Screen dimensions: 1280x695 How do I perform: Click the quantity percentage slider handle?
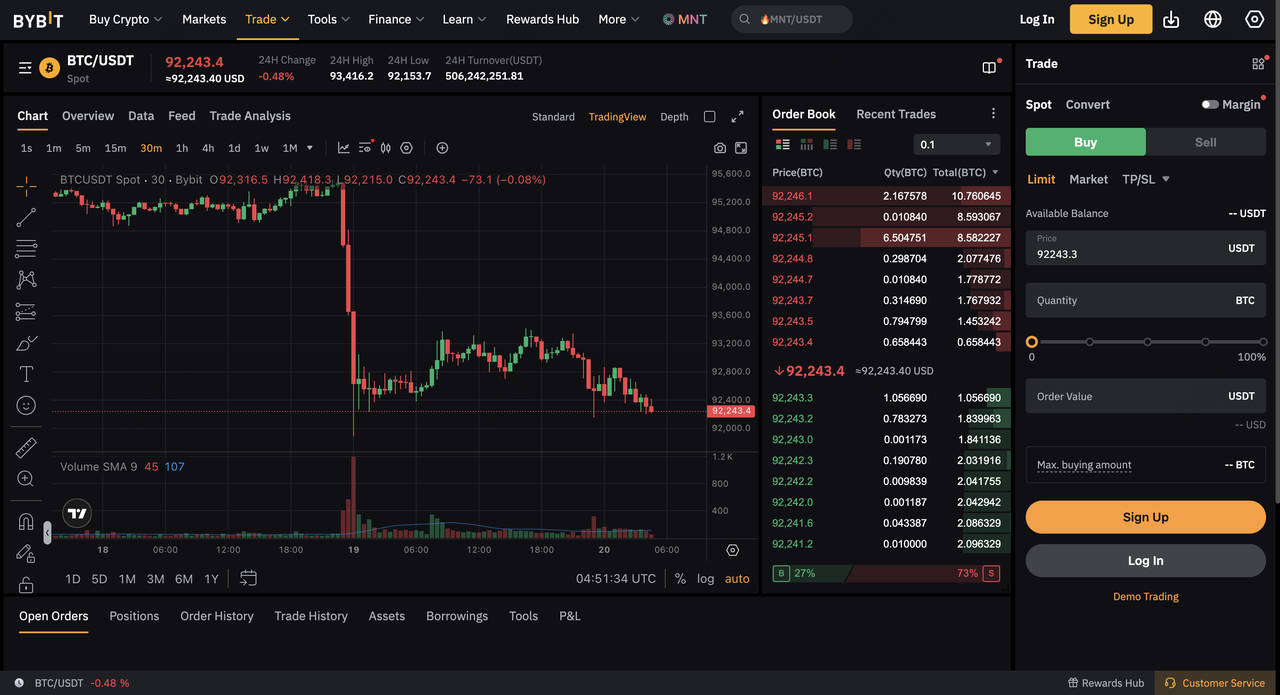pos(1032,342)
